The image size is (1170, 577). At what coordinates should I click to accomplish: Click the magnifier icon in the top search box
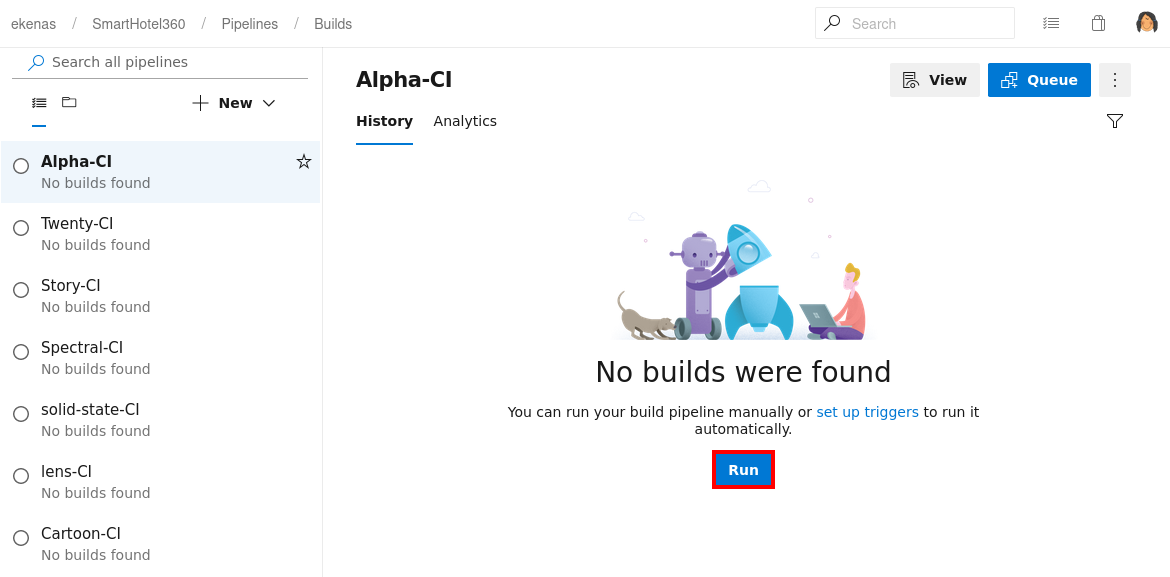tap(832, 23)
